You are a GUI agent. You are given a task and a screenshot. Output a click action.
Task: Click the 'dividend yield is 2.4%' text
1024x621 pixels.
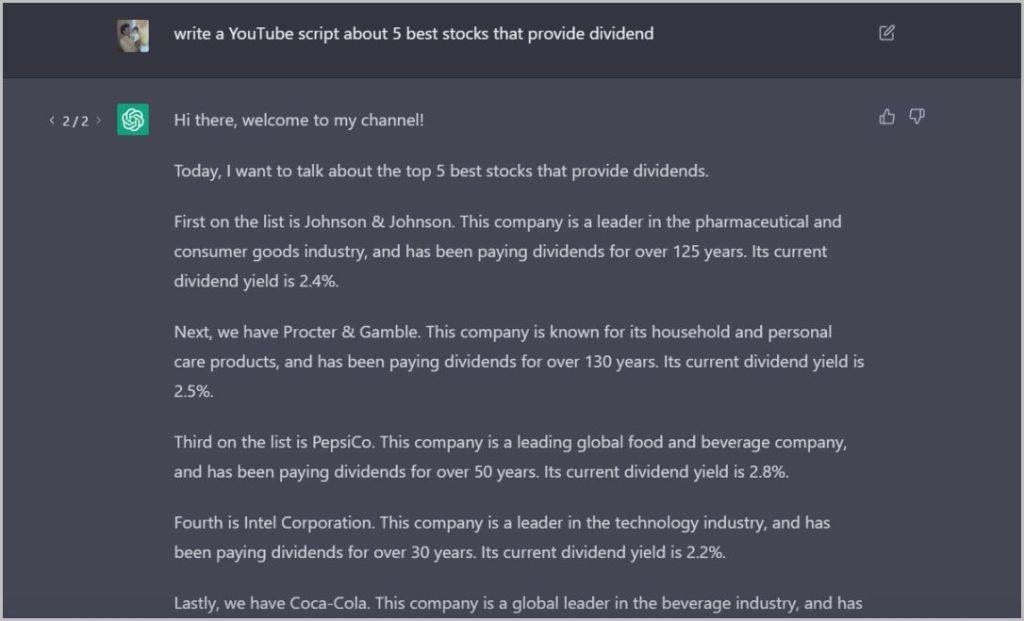click(256, 281)
